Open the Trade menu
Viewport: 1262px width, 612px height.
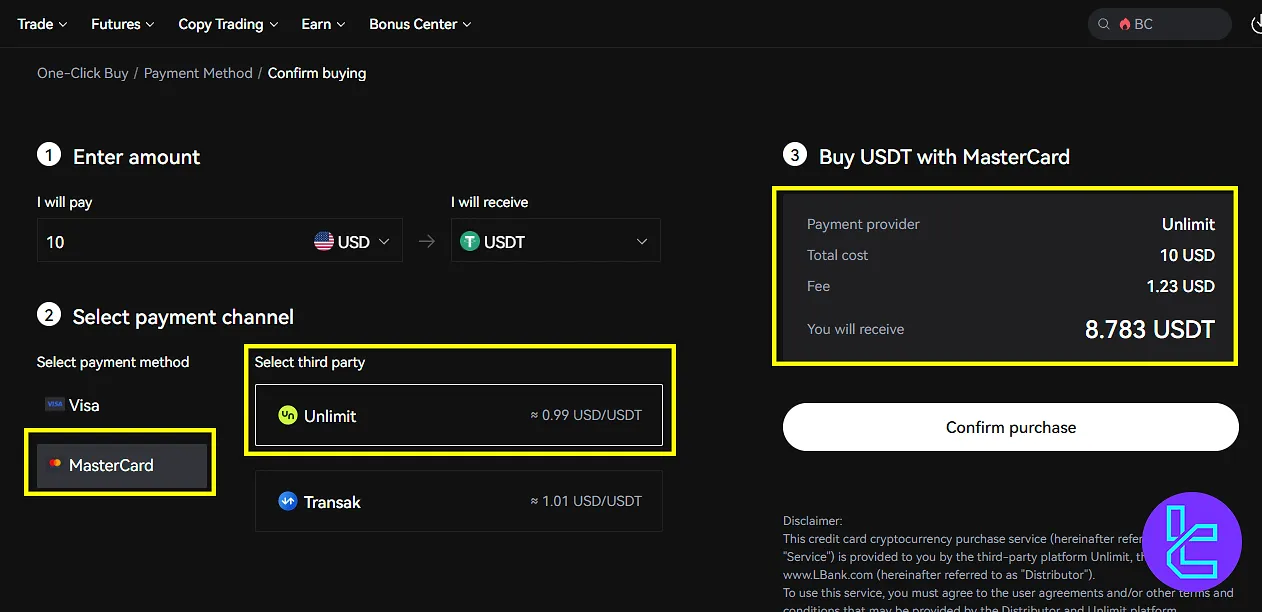[42, 24]
